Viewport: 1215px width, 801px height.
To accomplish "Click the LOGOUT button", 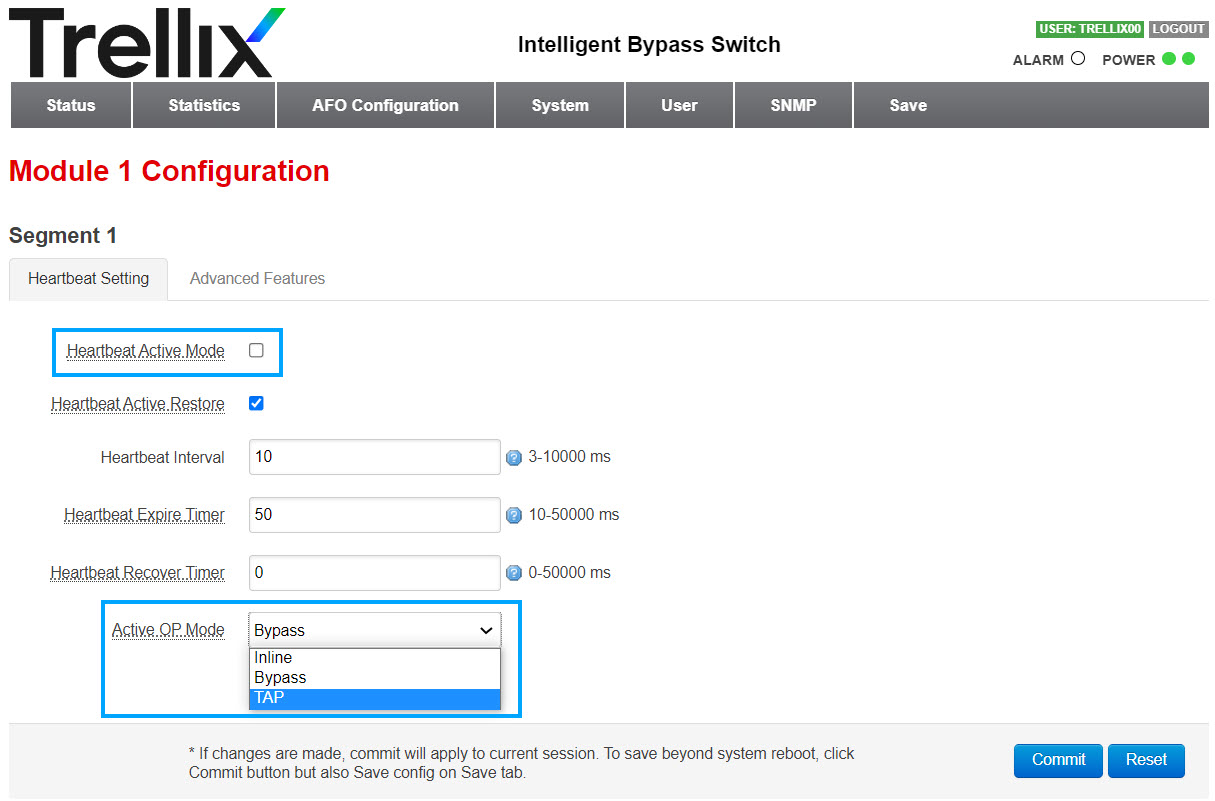I will pos(1179,29).
